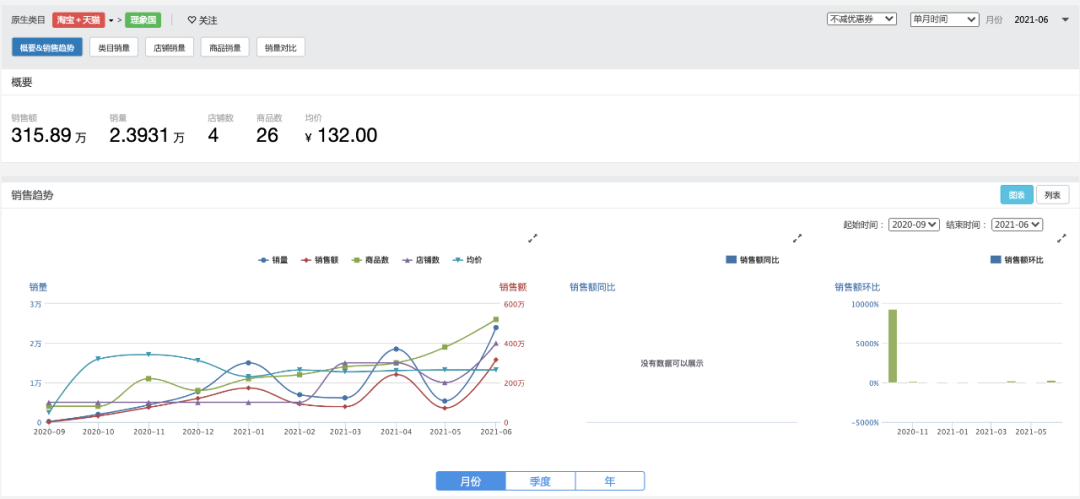Screen dimensions: 1080x499
Task: Click the 315.89 万 sales amount value
Action: pos(49,135)
